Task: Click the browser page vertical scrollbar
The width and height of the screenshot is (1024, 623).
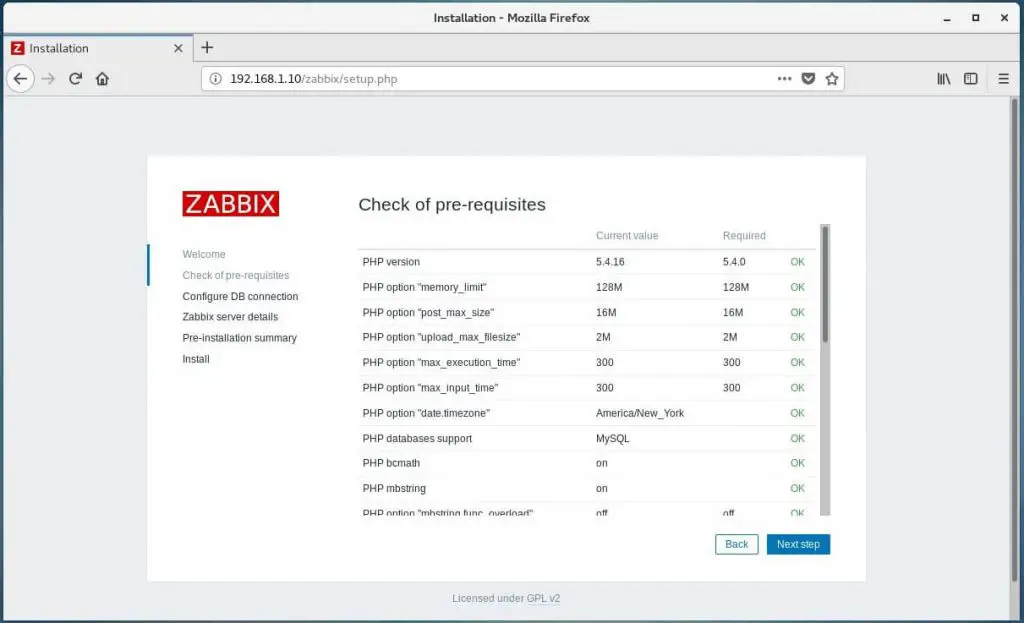Action: pos(1014,340)
